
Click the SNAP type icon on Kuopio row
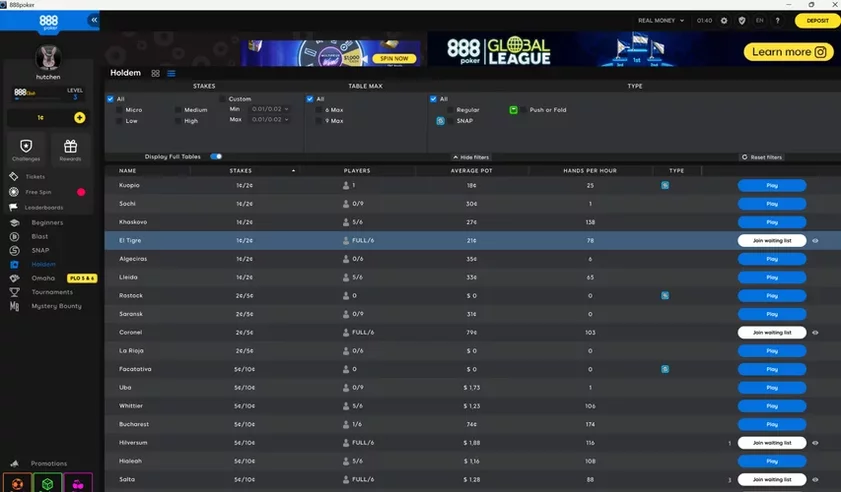pos(665,185)
